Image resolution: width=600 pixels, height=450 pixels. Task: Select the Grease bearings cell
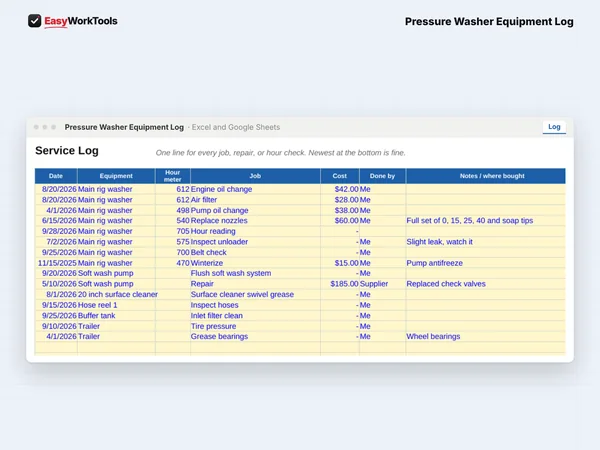pyautogui.click(x=255, y=337)
